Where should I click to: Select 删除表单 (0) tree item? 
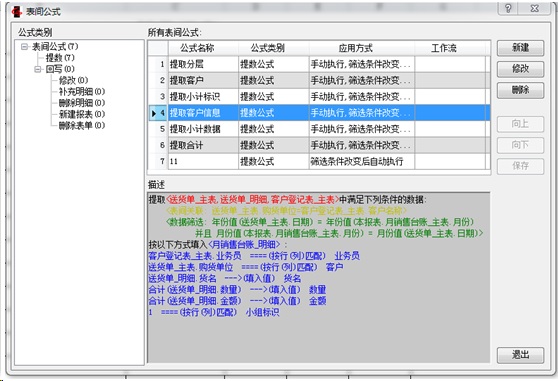82,125
